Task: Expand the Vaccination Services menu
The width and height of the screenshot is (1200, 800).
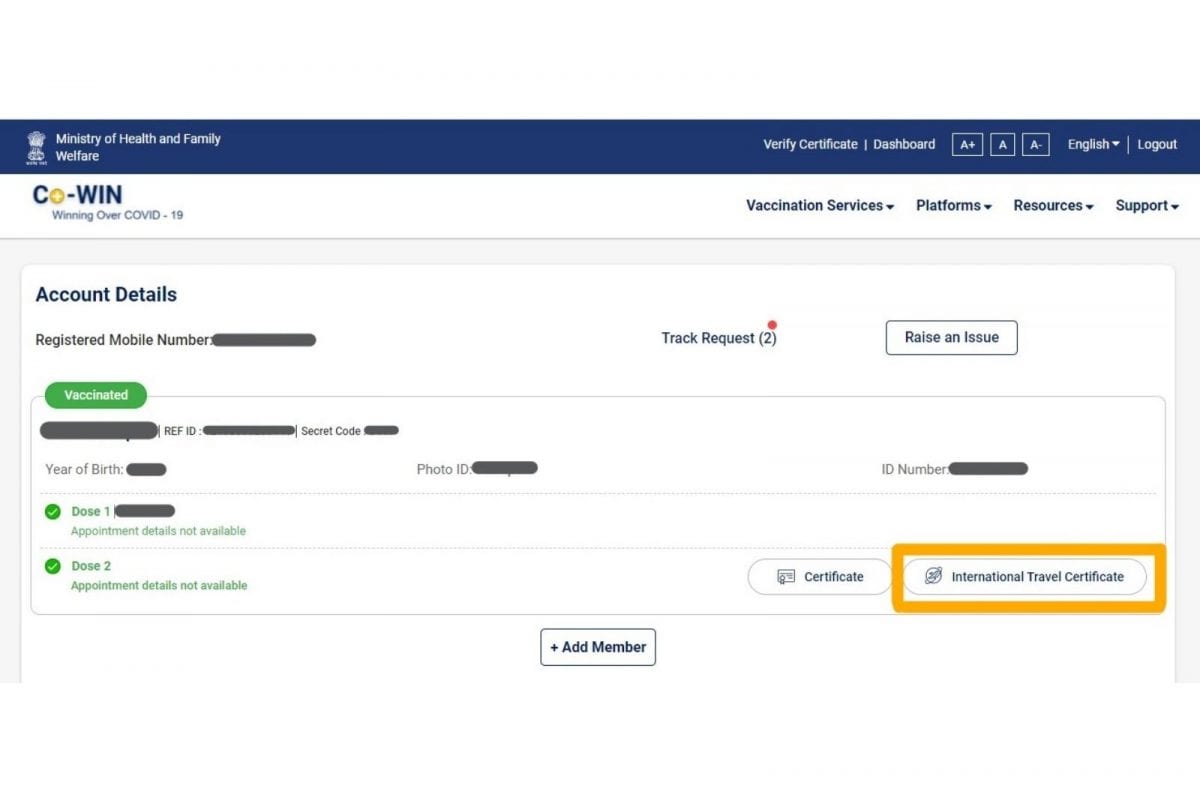Action: [819, 206]
